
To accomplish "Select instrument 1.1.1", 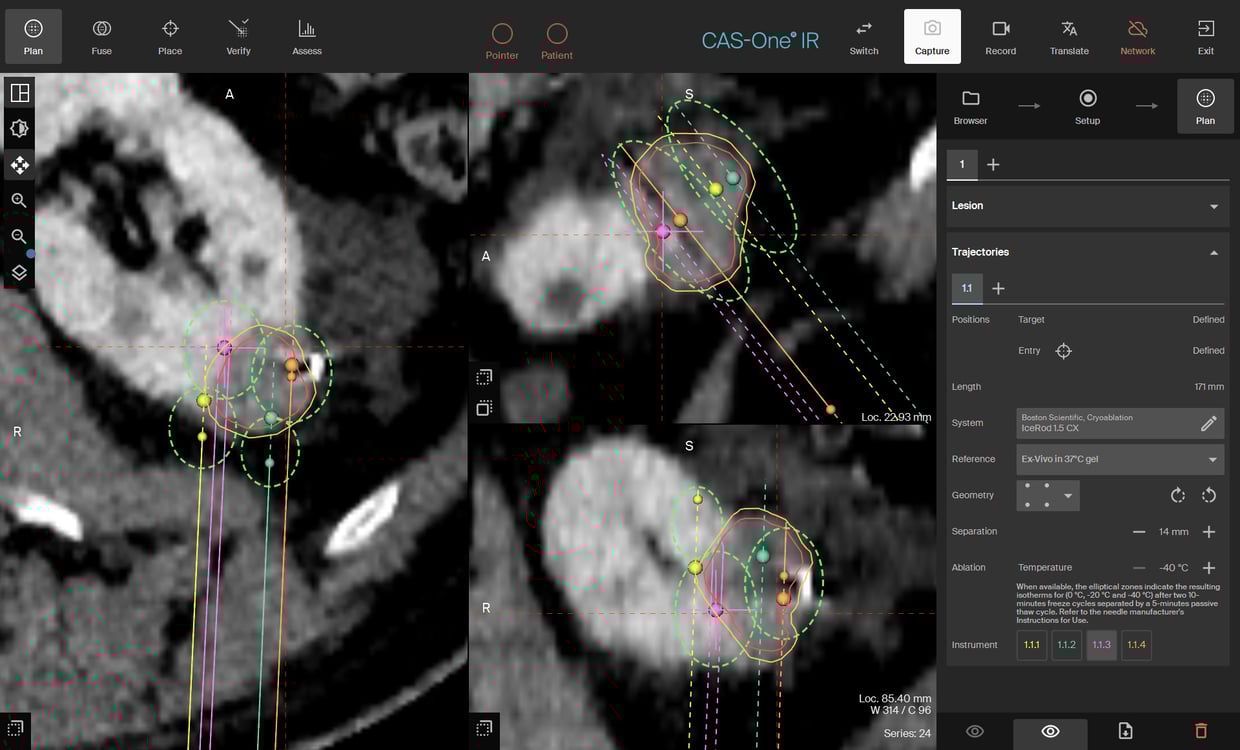I will (x=1032, y=645).
